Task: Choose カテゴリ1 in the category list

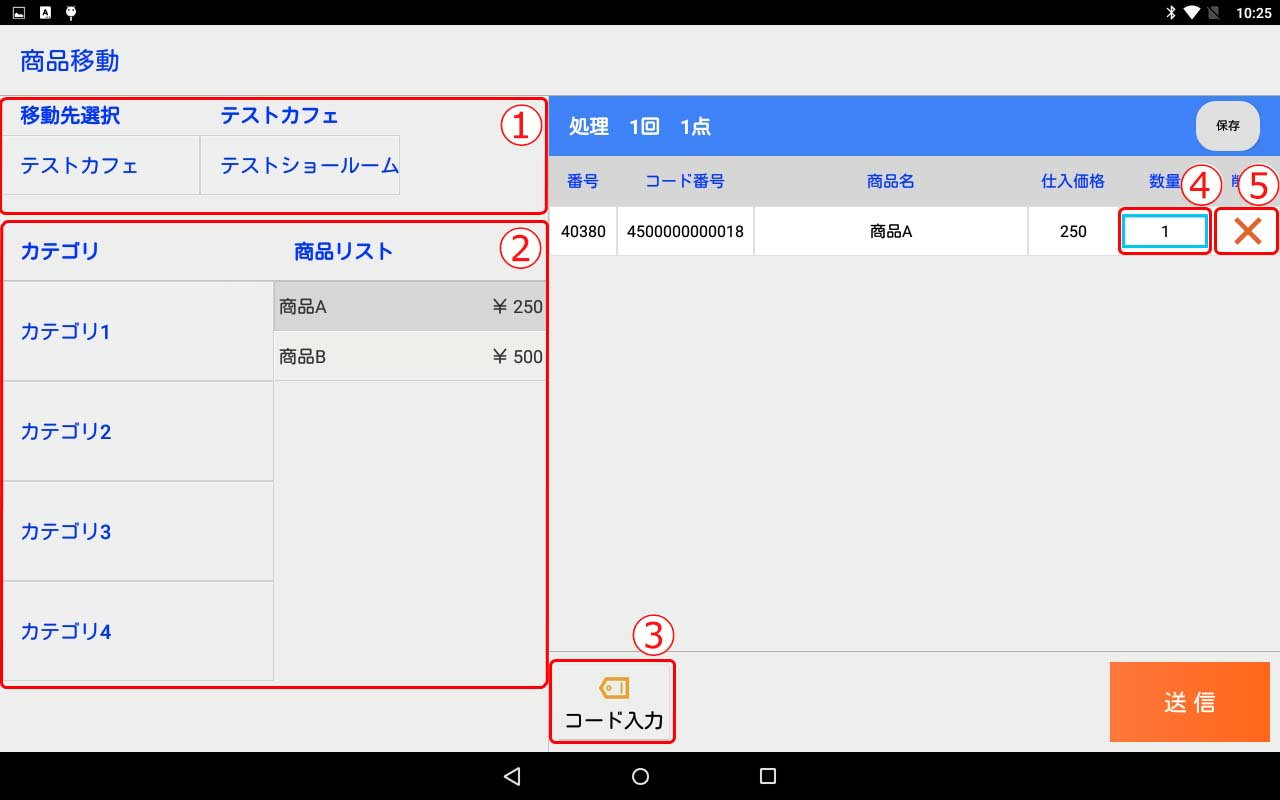Action: (138, 331)
